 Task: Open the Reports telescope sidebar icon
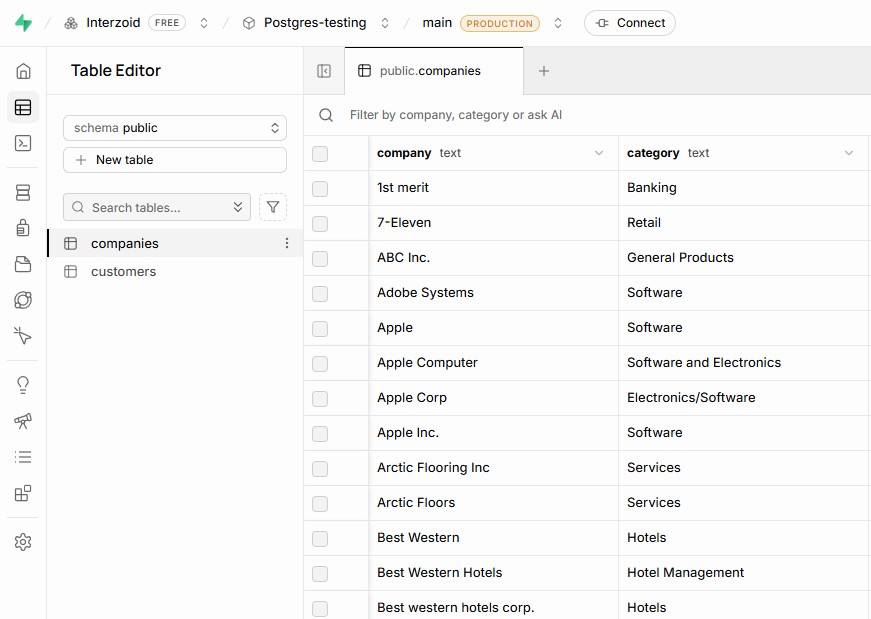[23, 421]
